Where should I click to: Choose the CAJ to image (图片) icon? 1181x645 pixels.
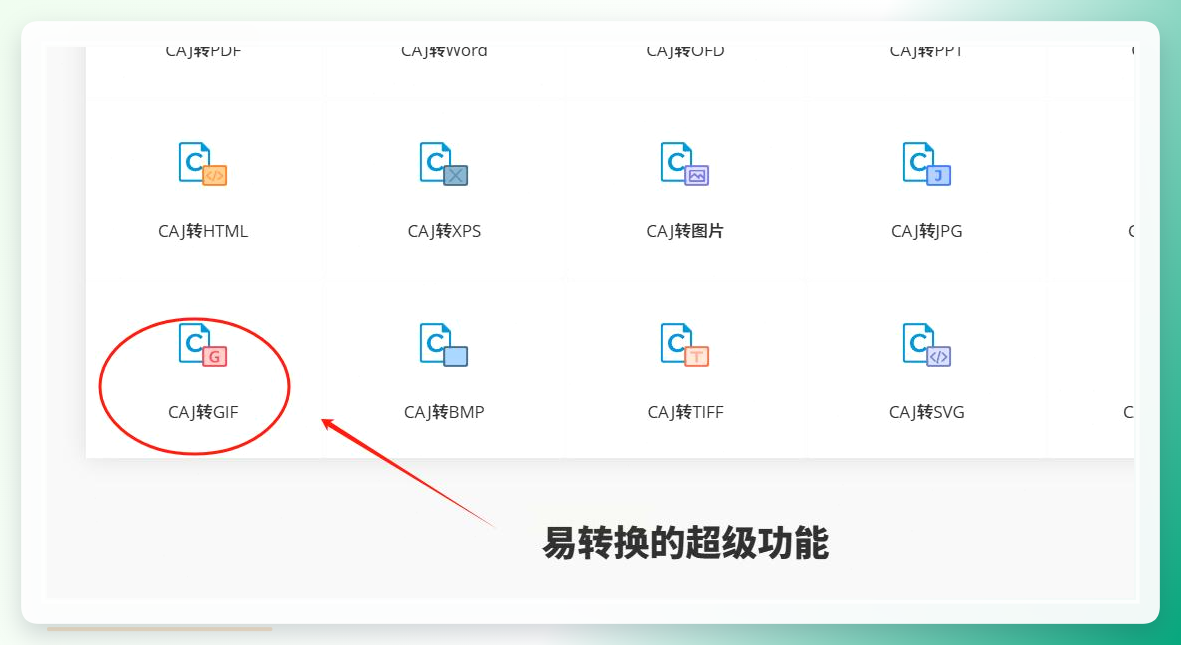(x=685, y=164)
